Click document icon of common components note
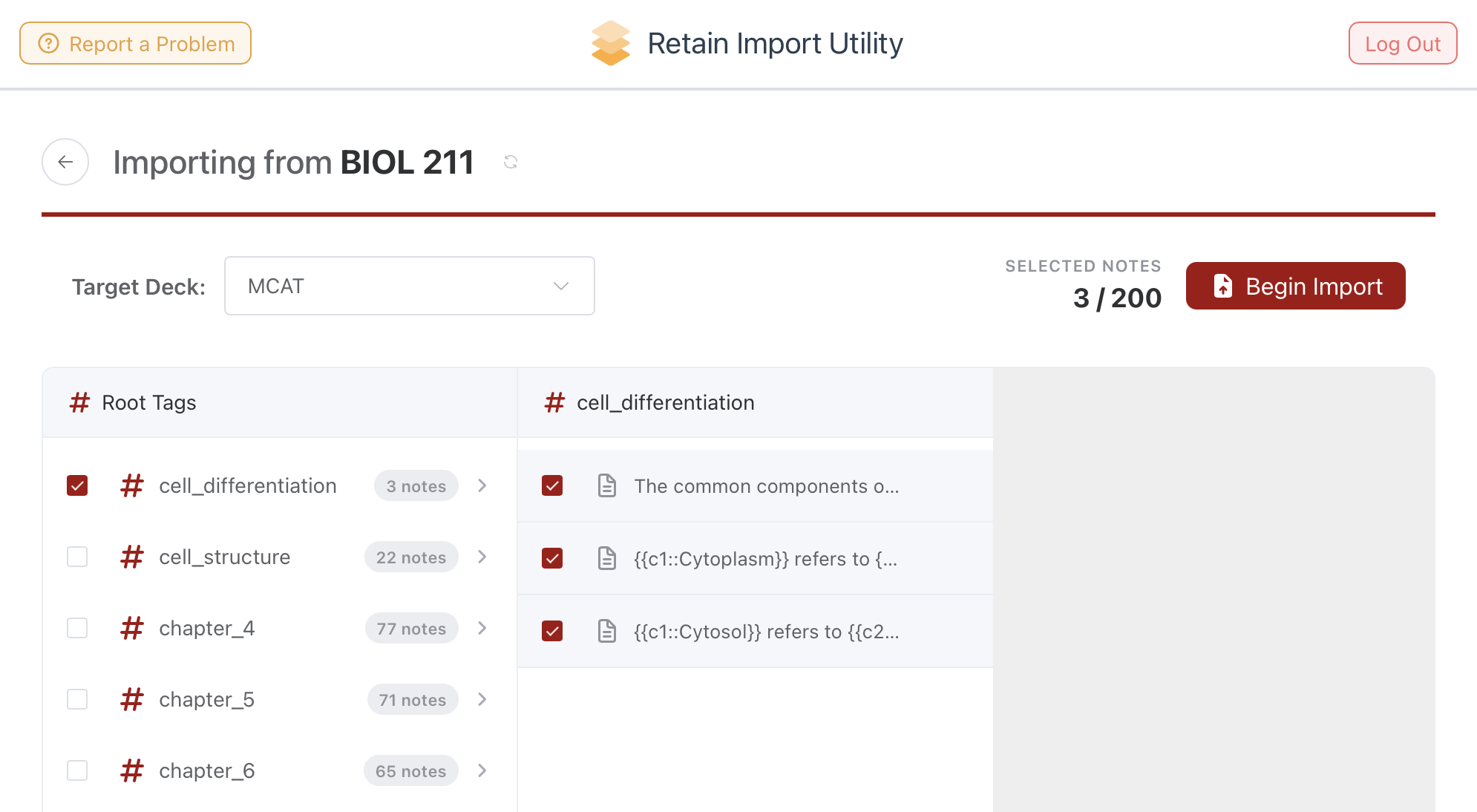The width and height of the screenshot is (1477, 812). pyautogui.click(x=607, y=486)
